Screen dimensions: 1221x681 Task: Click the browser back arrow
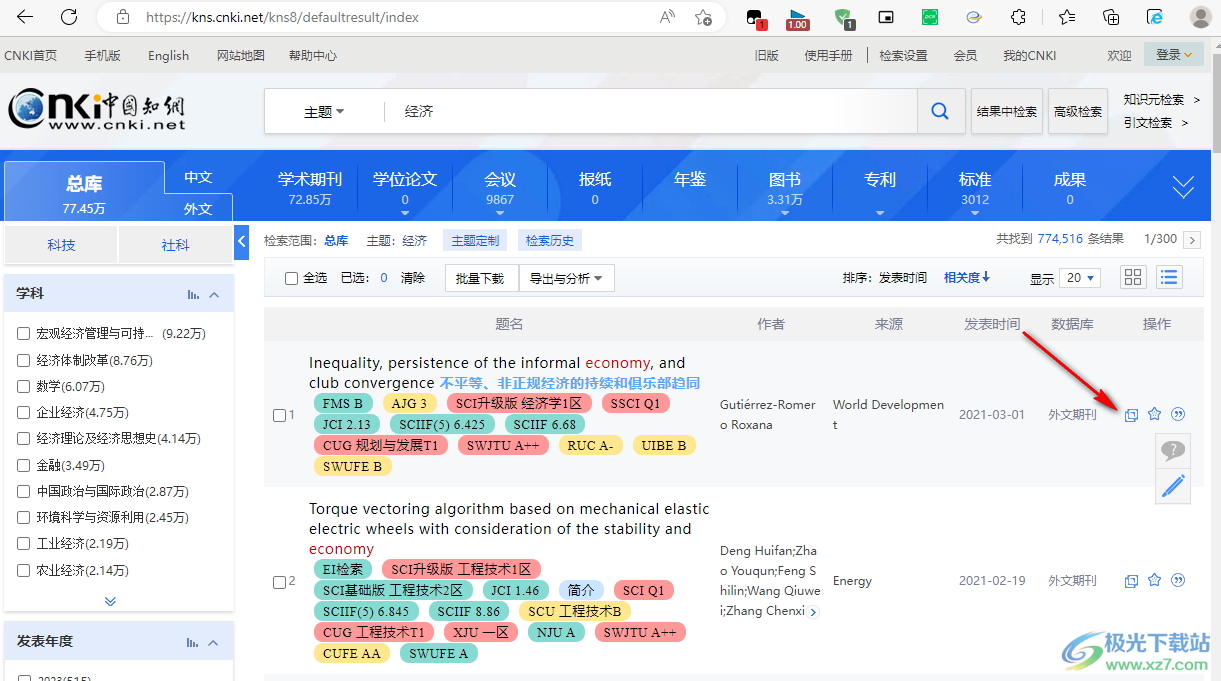25,17
